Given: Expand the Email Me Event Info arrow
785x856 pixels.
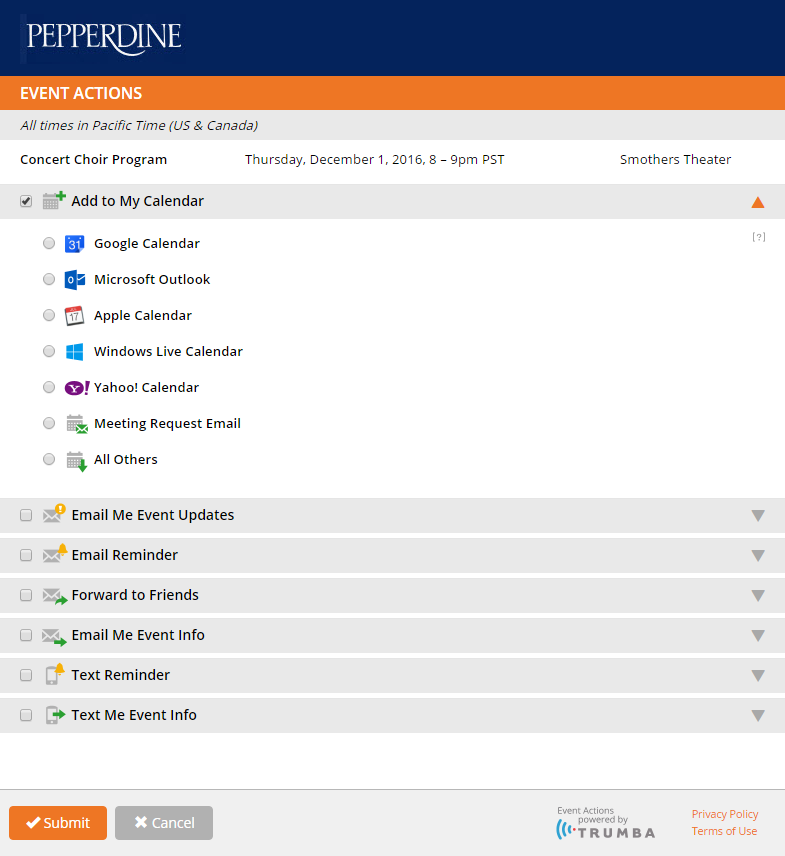Looking at the screenshot, I should pyautogui.click(x=758, y=635).
